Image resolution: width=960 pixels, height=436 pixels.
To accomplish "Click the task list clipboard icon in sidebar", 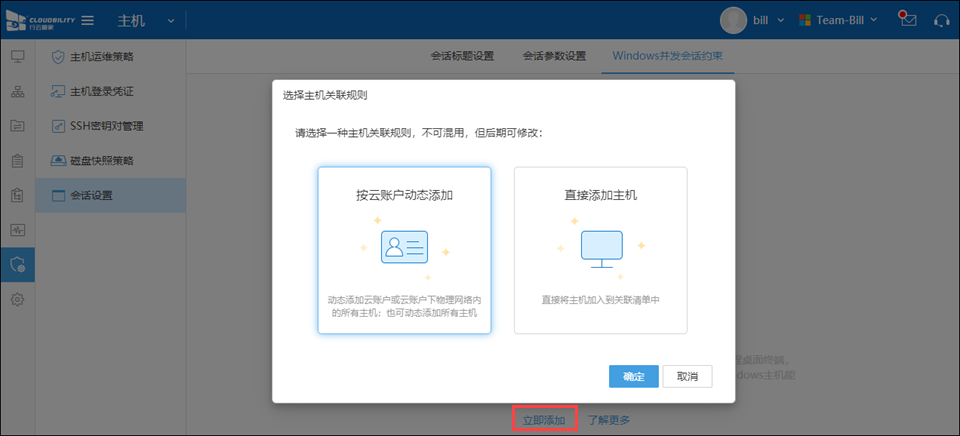I will 18,195.
